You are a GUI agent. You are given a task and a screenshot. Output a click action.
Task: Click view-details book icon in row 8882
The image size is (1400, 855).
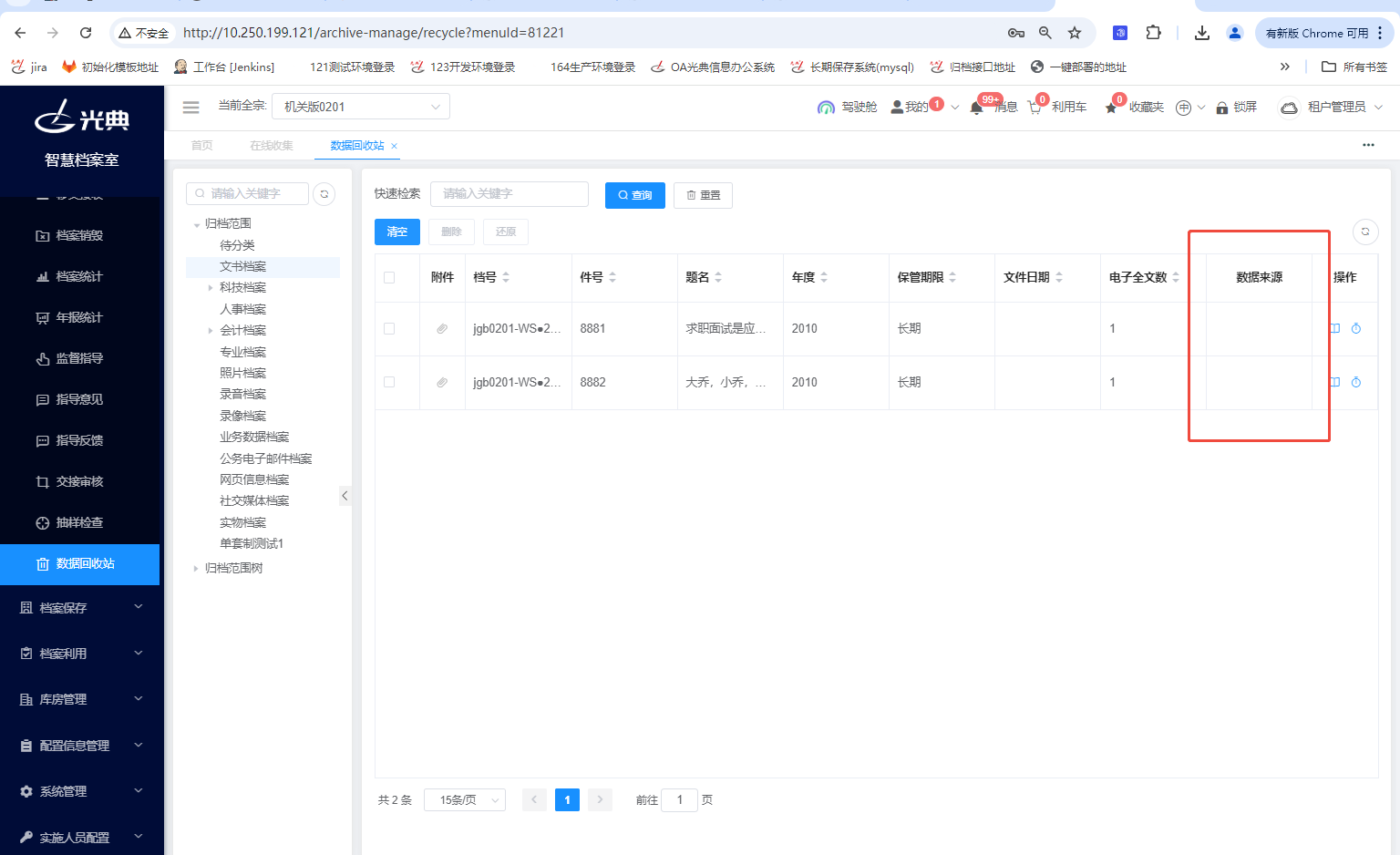1335,383
